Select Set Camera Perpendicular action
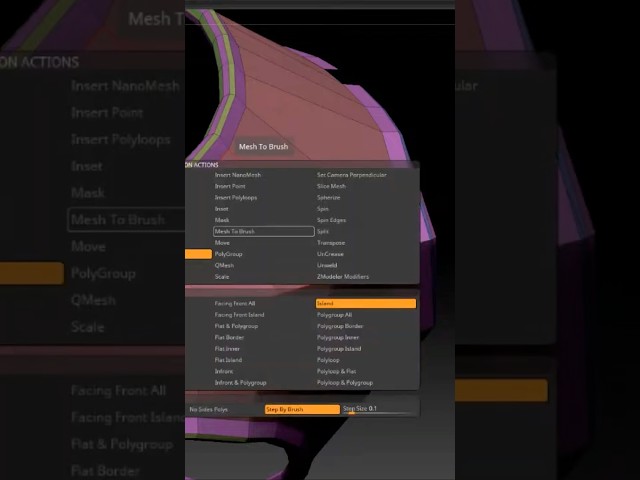640x480 pixels. [351, 175]
